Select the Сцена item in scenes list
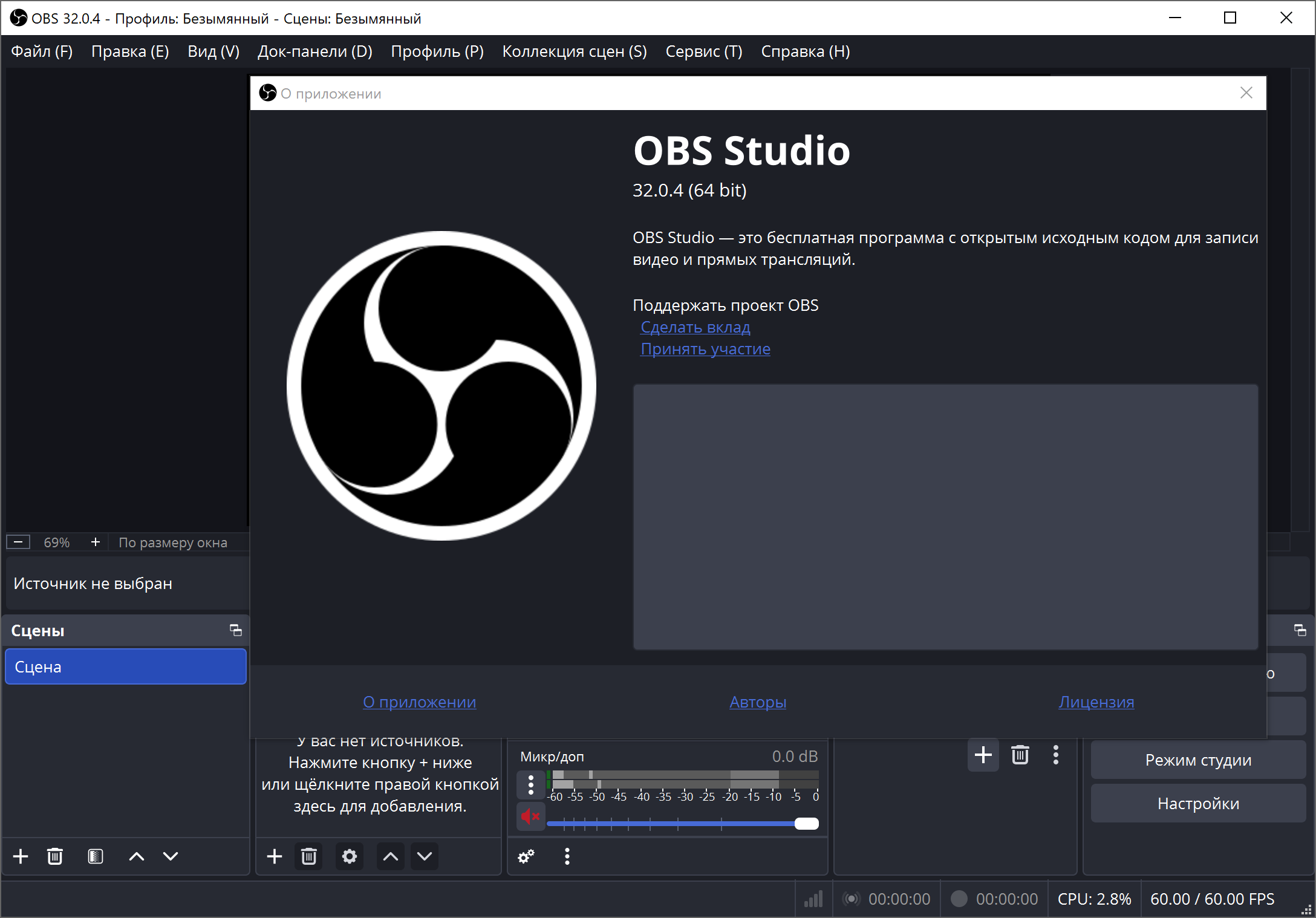The height and width of the screenshot is (918, 1316). click(x=126, y=667)
